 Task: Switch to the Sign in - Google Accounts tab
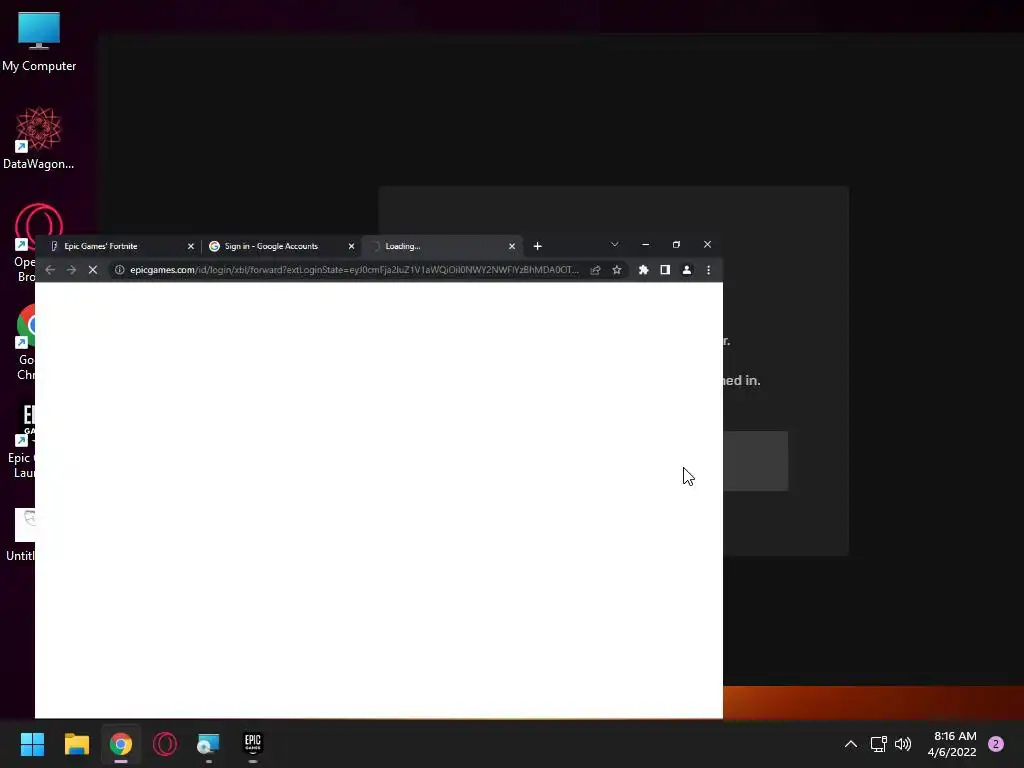click(x=280, y=246)
